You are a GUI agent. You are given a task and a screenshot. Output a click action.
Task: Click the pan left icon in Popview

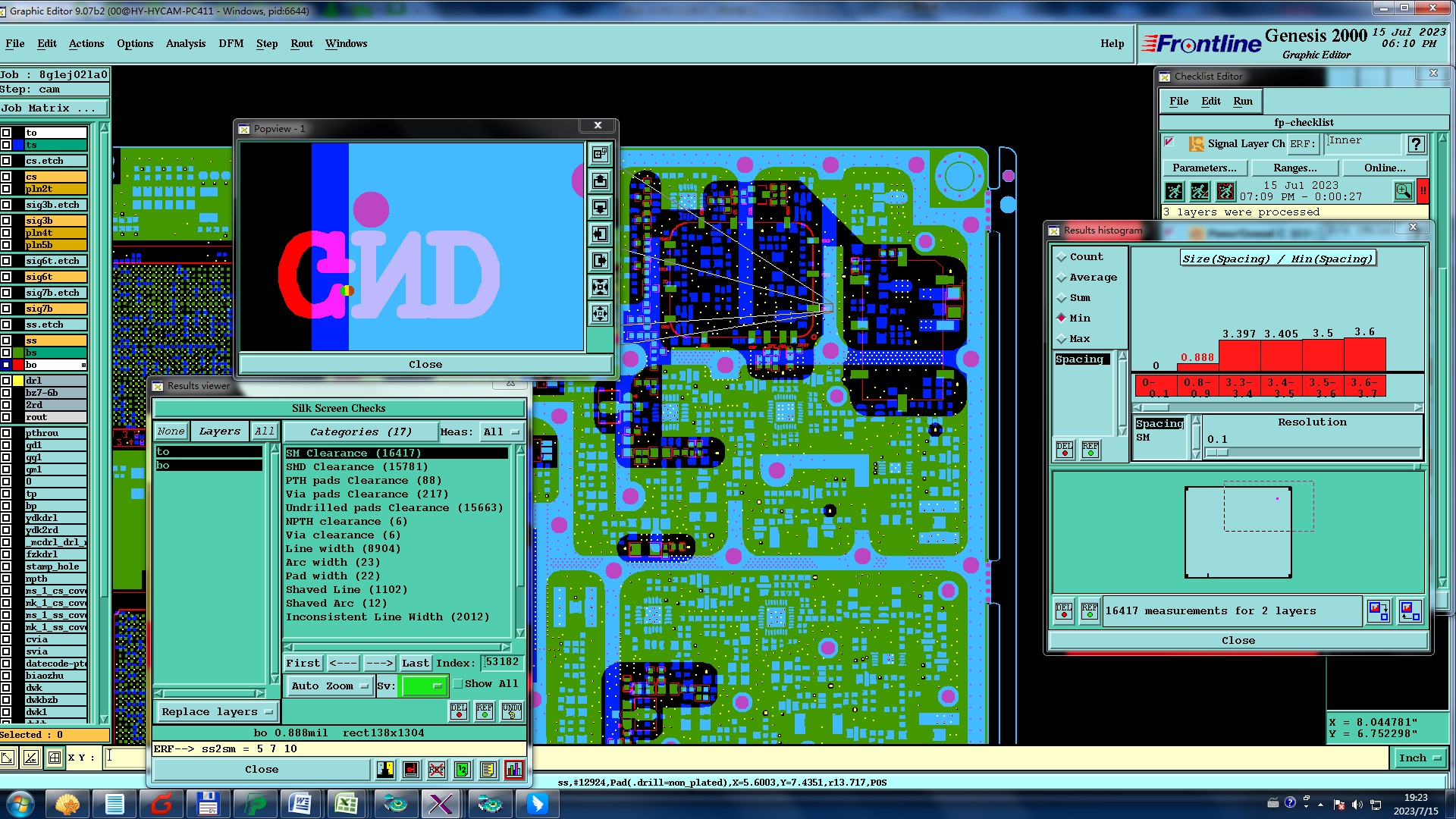(x=600, y=234)
